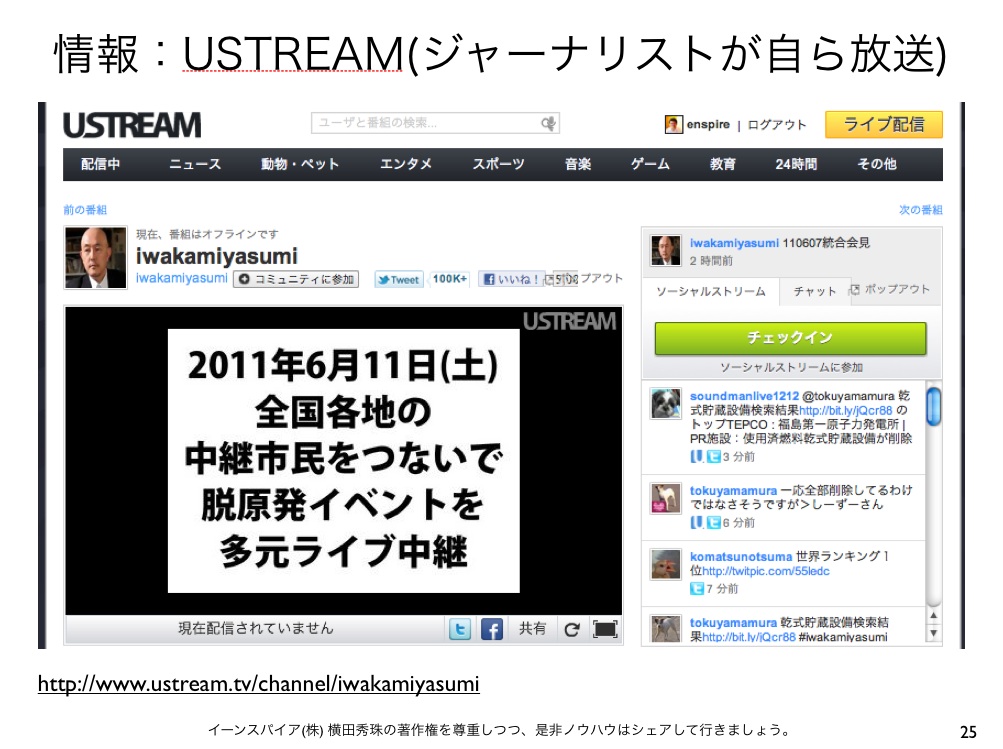Click the popout icon beside ポップアウト
This screenshot has width=1003, height=749.
pos(854,290)
